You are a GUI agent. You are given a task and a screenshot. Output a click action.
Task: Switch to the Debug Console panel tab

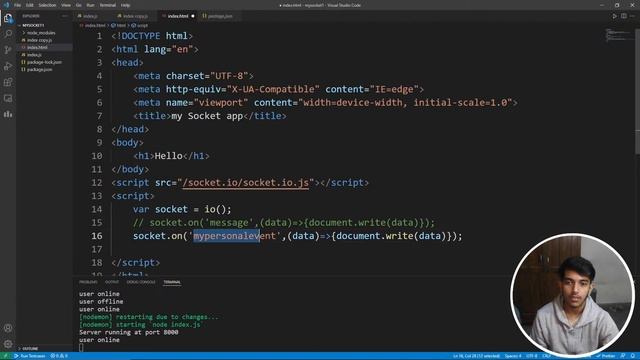(141, 282)
